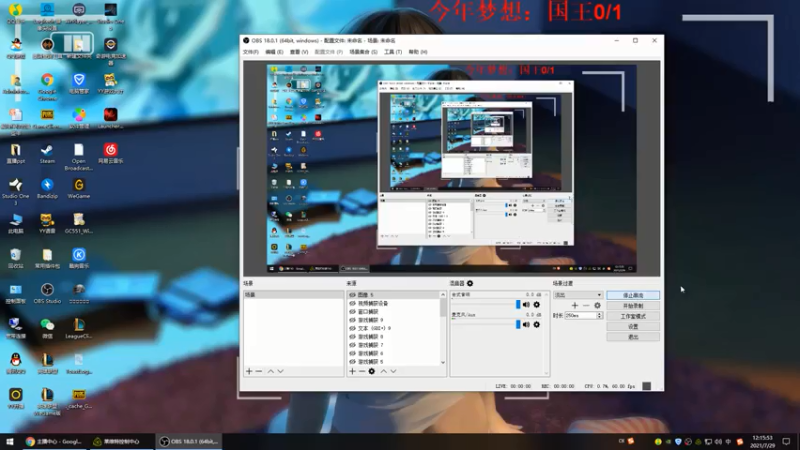Image resolution: width=800 pixels, height=450 pixels.
Task: Toggle visibility of 游戏捕获 9 source
Action: 352,320
